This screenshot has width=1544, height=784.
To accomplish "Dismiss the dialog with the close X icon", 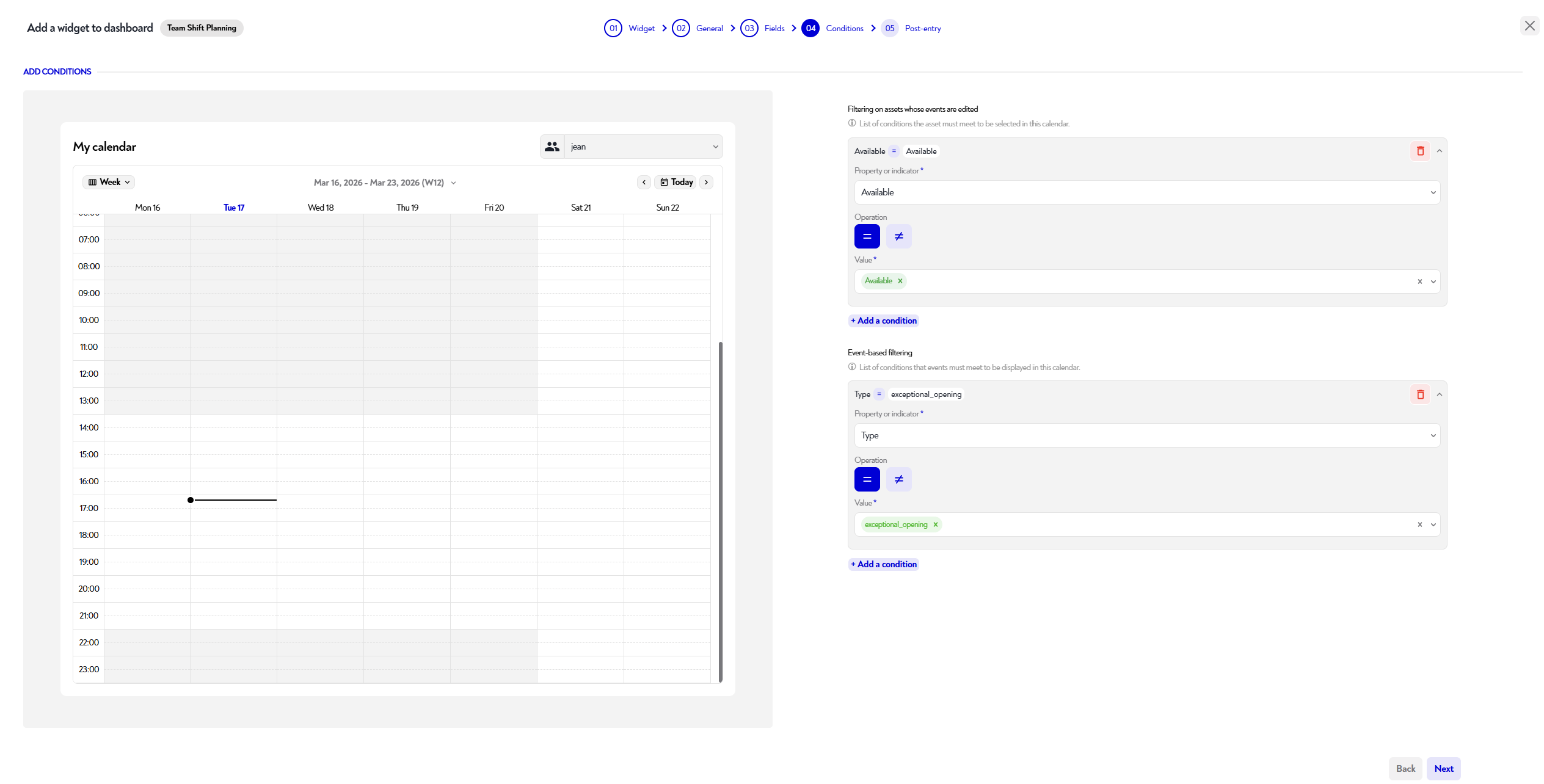I will coord(1530,26).
